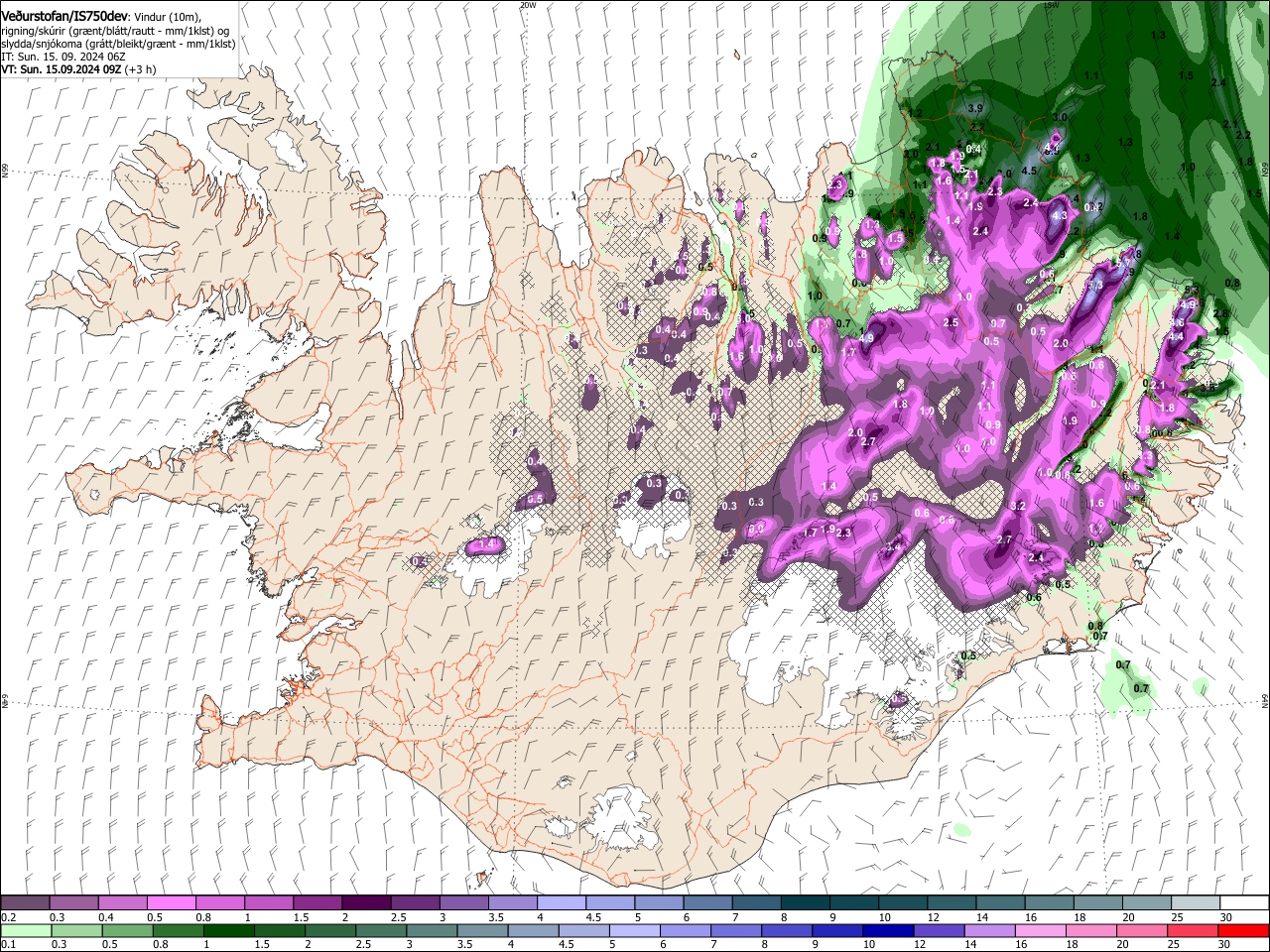The width and height of the screenshot is (1270, 952).
Task: Click the 3.2 precipitation value on the map
Action: click(x=1017, y=506)
